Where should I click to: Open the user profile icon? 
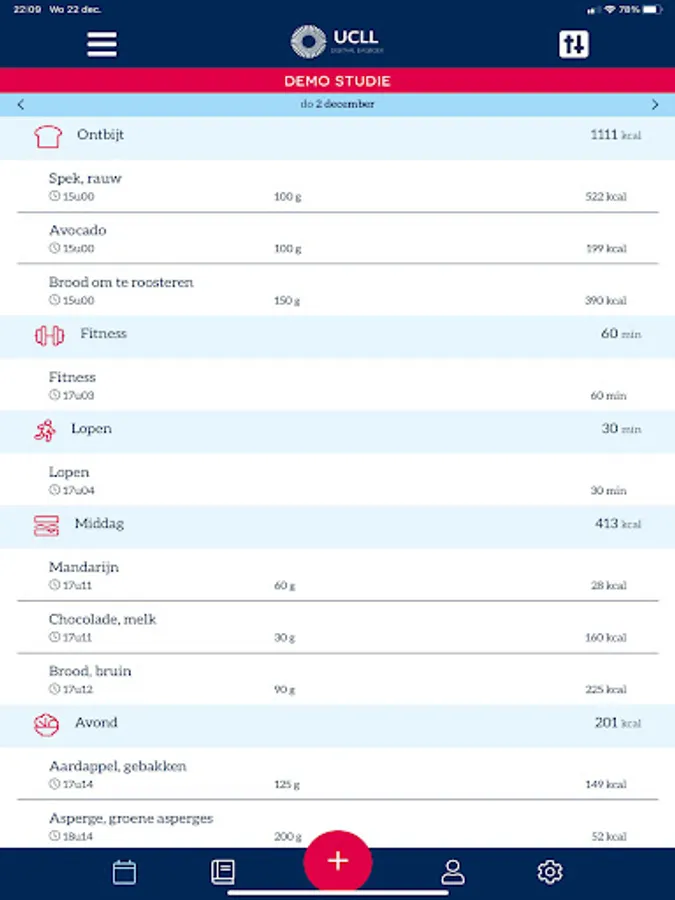tap(453, 872)
